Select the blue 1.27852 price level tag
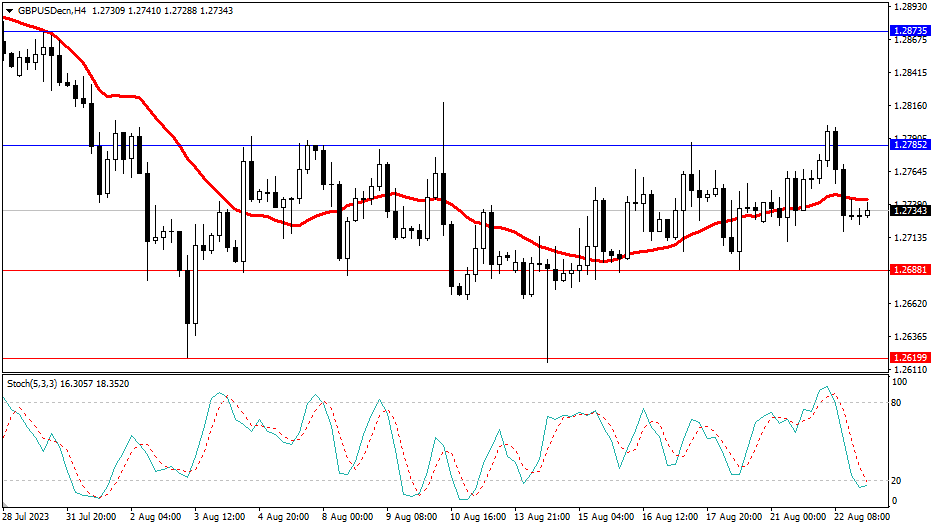 909,145
